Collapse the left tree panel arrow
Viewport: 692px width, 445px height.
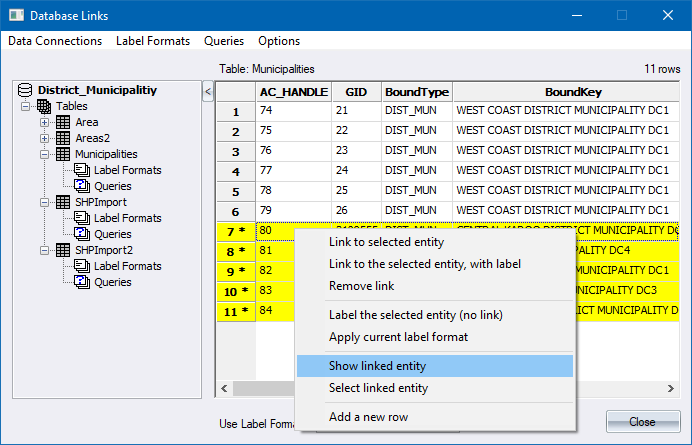click(x=208, y=91)
